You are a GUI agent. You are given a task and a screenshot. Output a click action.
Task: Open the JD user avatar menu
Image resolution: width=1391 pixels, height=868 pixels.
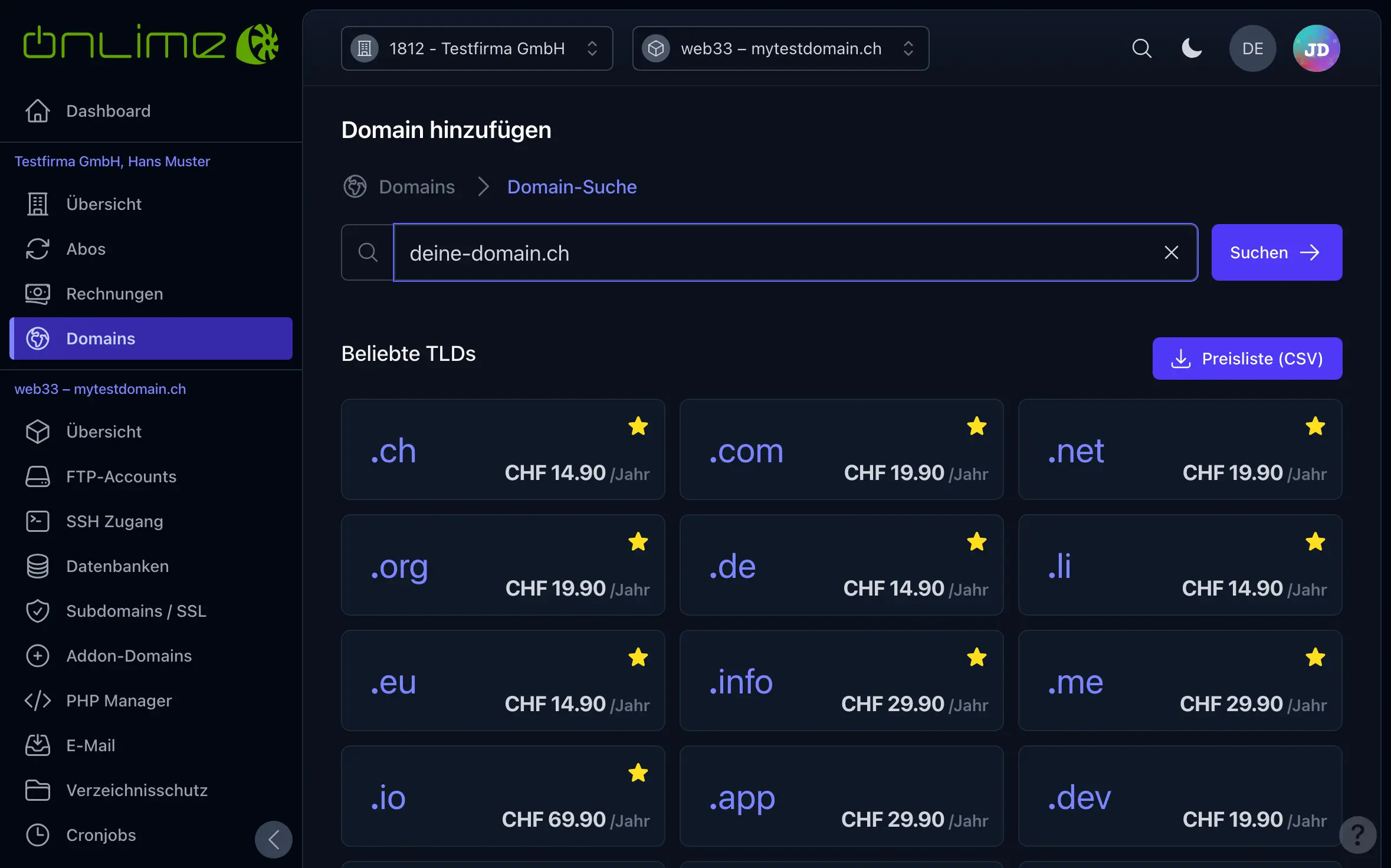(1316, 48)
